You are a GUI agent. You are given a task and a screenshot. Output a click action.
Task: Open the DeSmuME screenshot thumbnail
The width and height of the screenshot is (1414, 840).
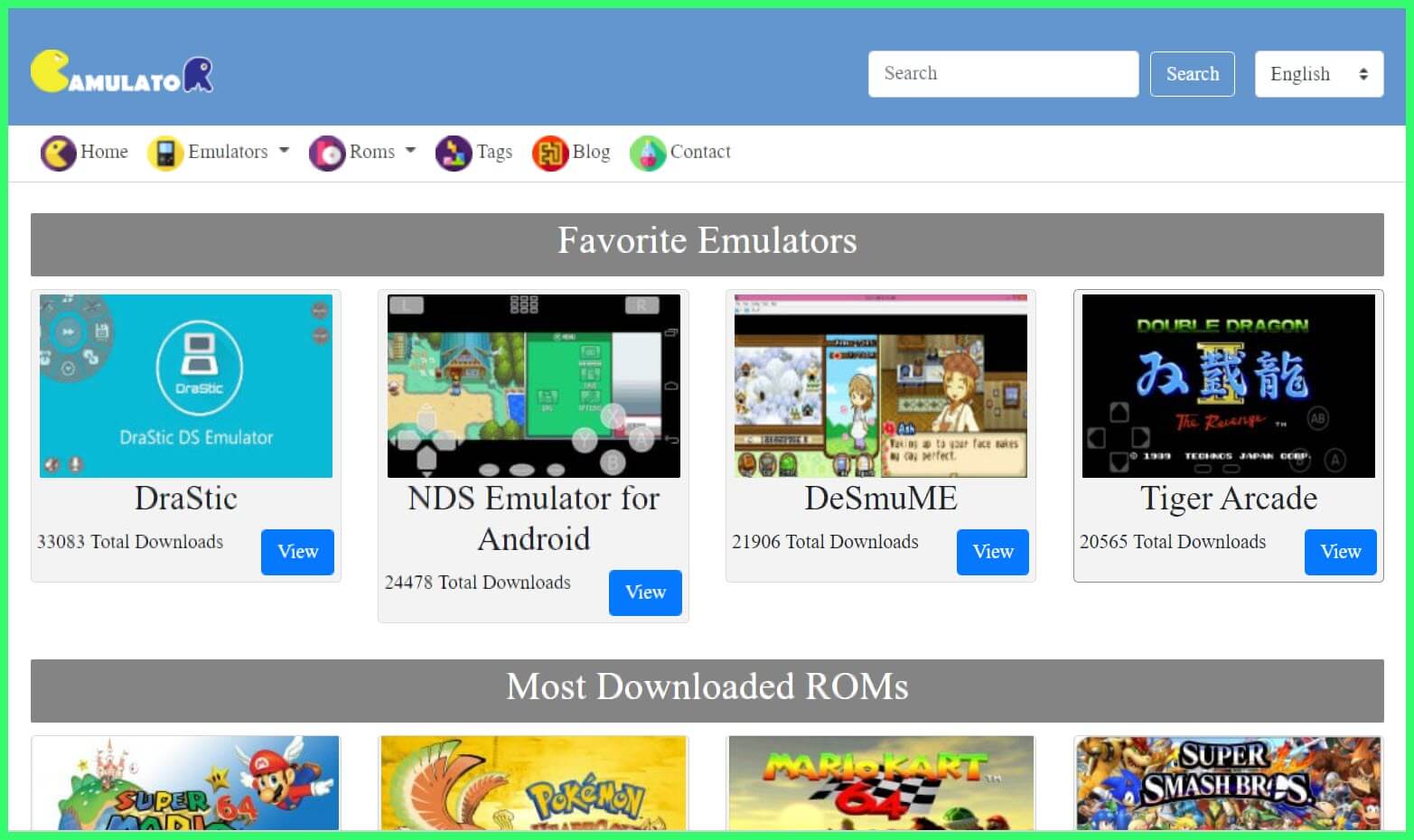[881, 386]
